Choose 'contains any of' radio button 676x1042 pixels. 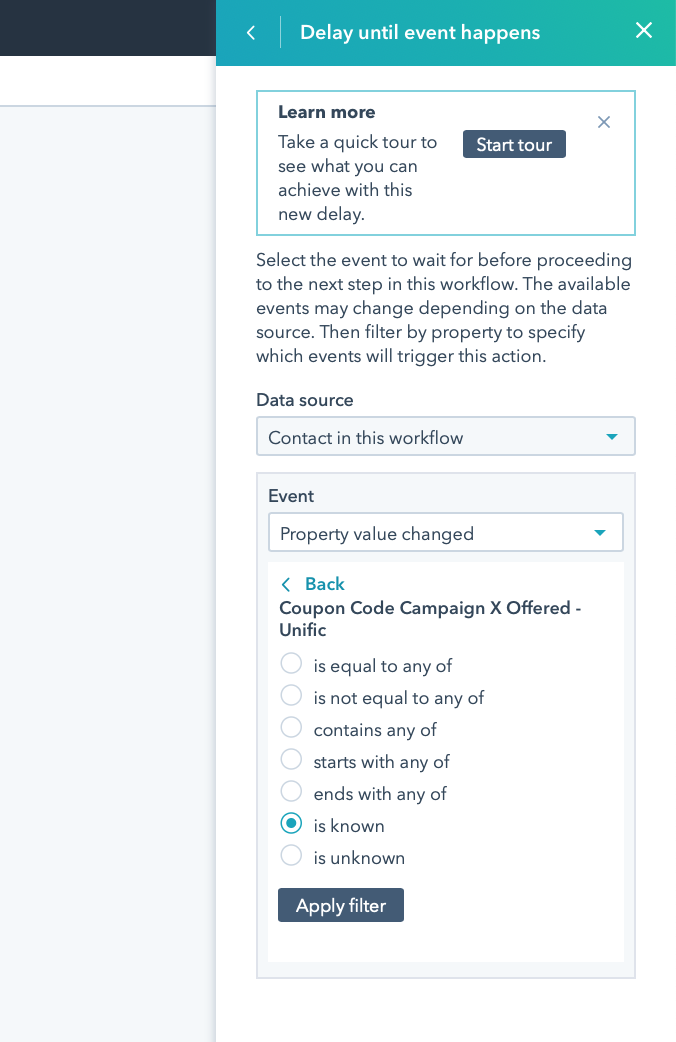click(x=291, y=727)
